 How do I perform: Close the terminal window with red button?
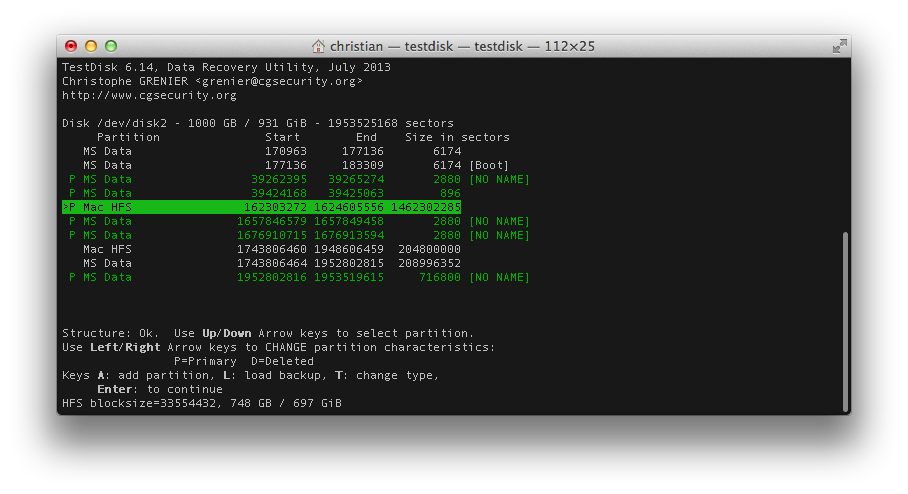(x=71, y=46)
